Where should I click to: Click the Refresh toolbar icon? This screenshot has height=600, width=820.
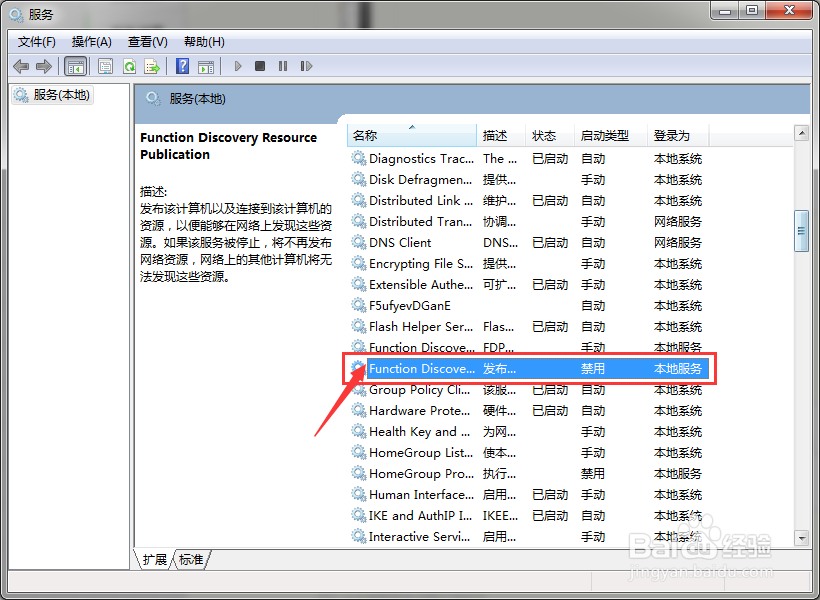coord(129,66)
